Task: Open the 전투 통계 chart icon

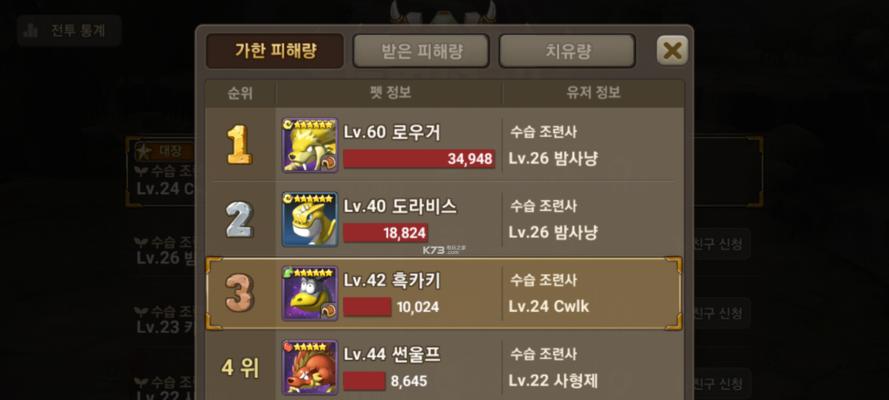Action: click(31, 30)
